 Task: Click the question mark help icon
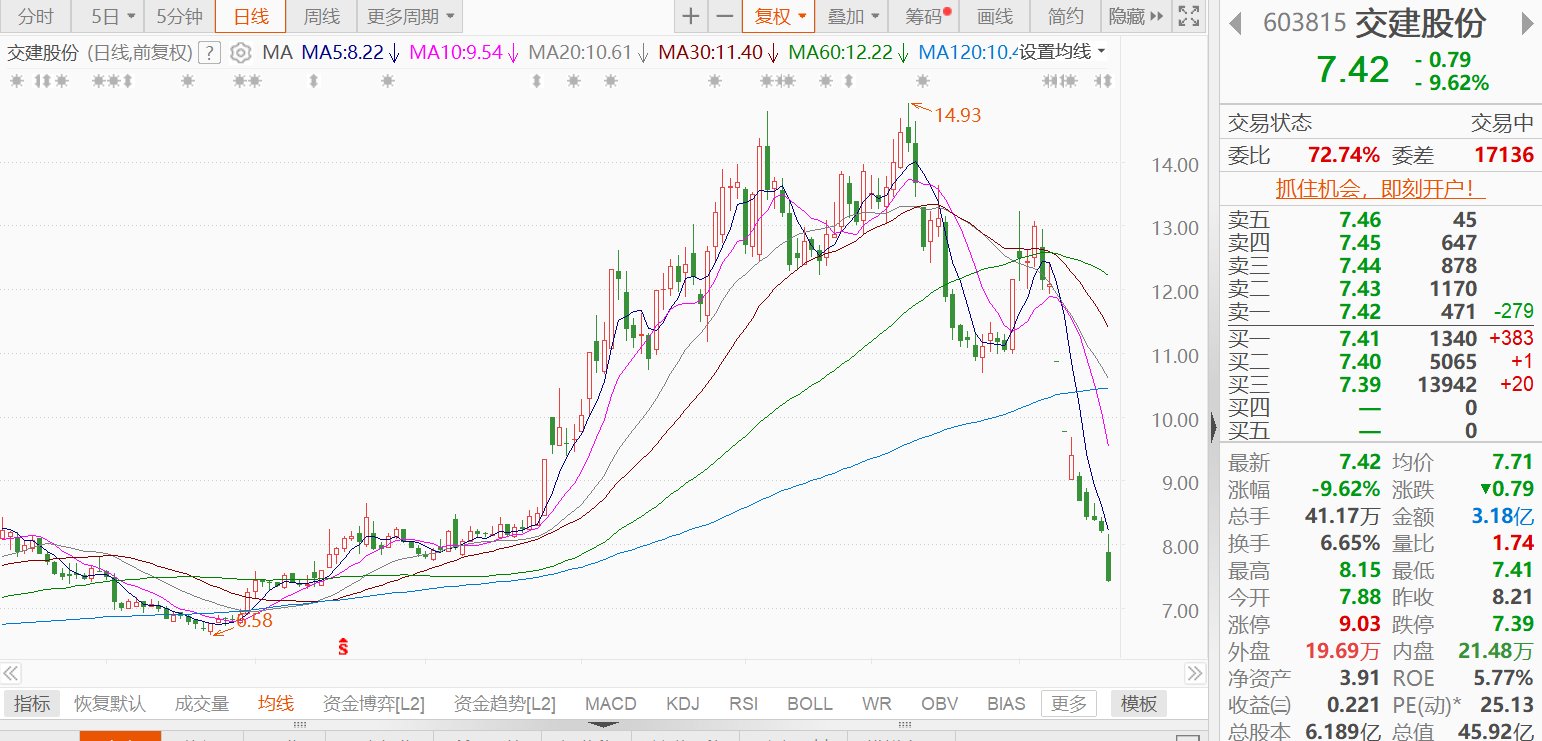[209, 52]
